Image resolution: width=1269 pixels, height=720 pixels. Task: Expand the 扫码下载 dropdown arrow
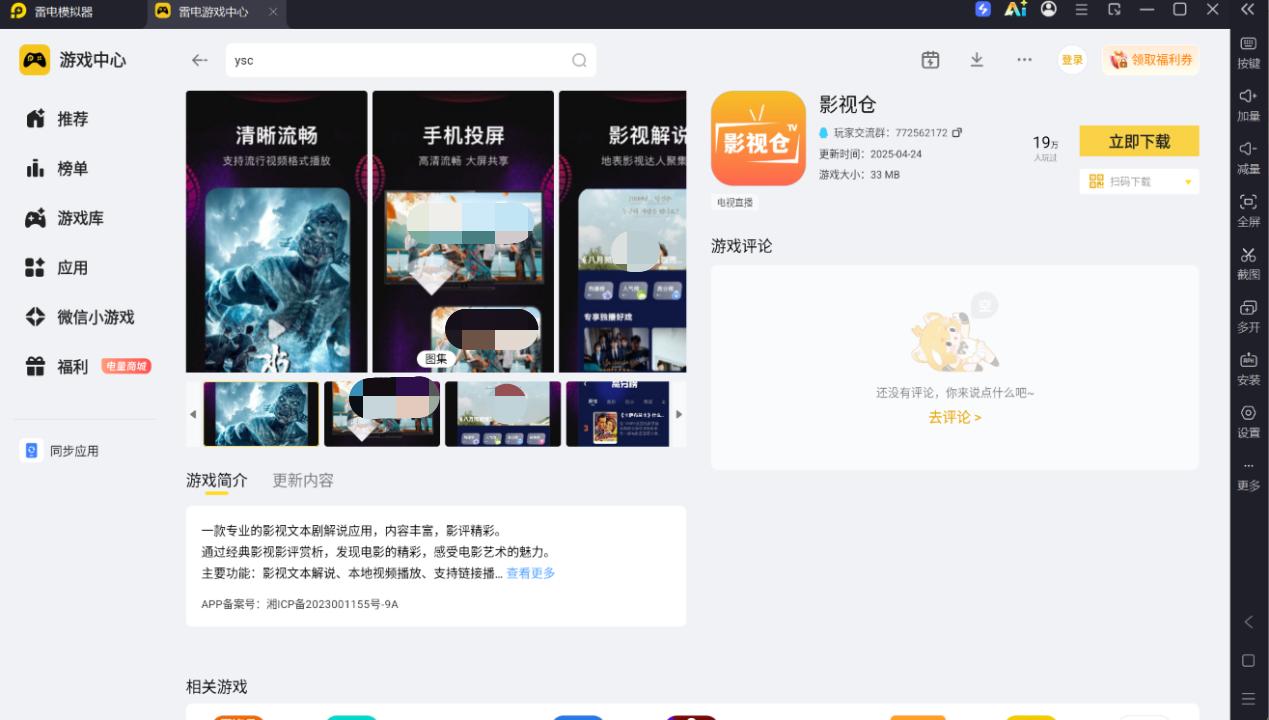1188,182
